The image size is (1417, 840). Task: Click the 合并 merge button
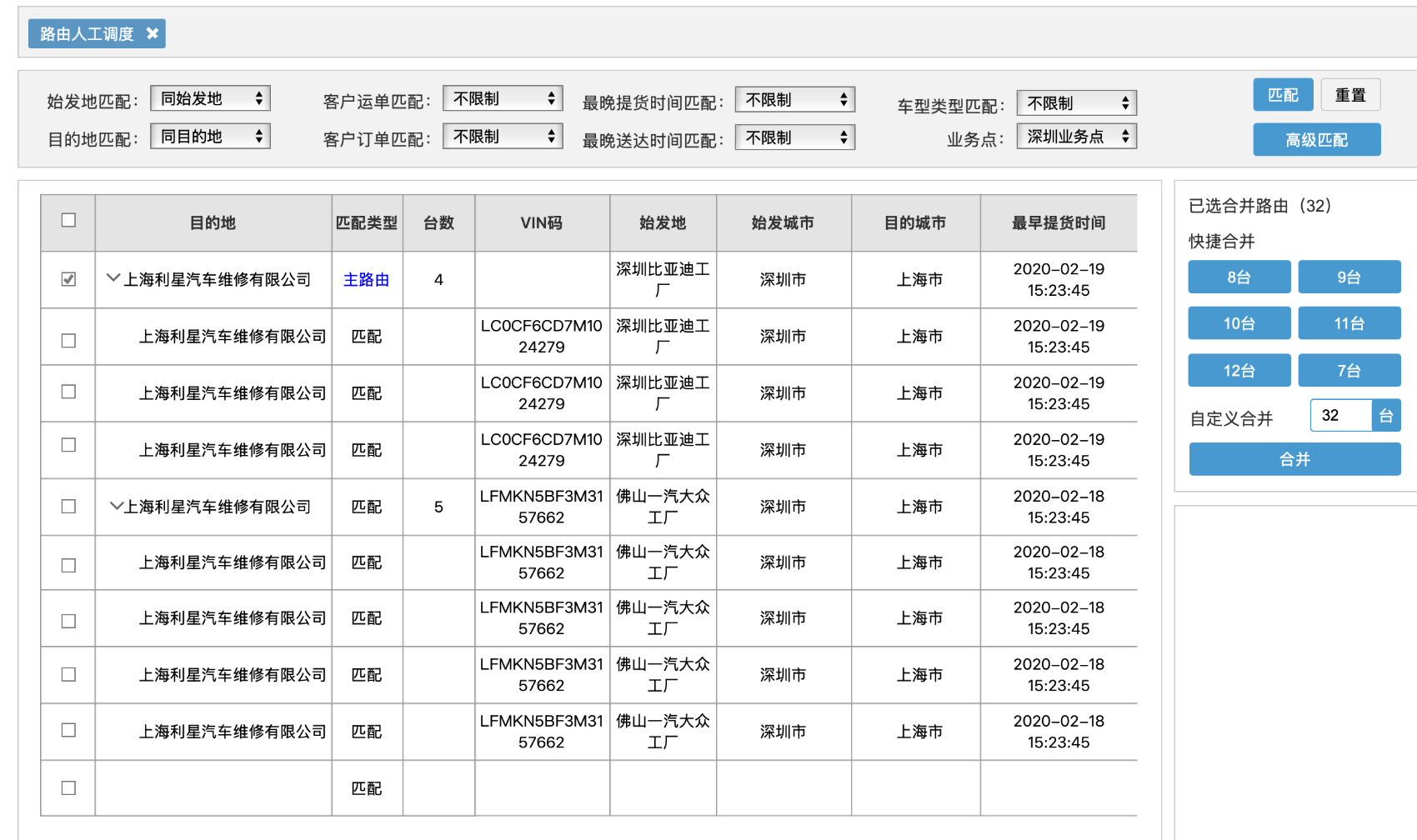[x=1294, y=458]
